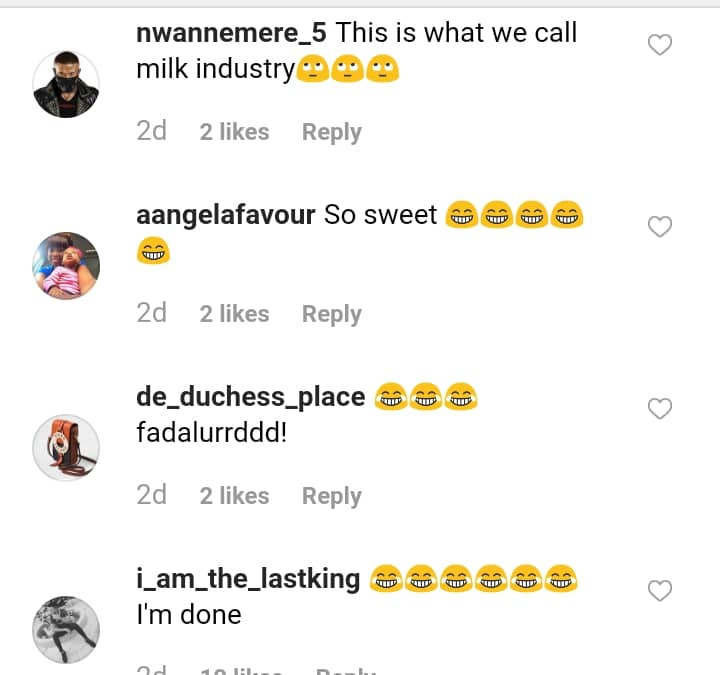720x675 pixels.
Task: View the 2 likes on de_duchess_place's comment
Action: coord(234,496)
